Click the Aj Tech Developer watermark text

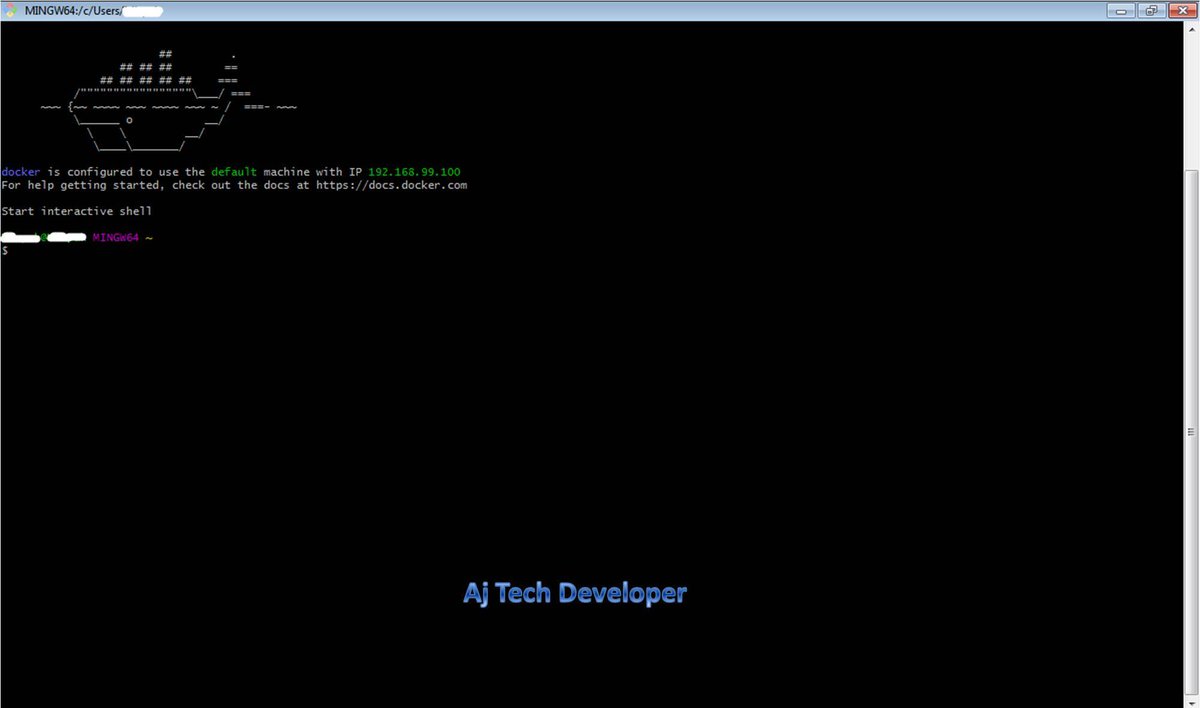tap(575, 592)
